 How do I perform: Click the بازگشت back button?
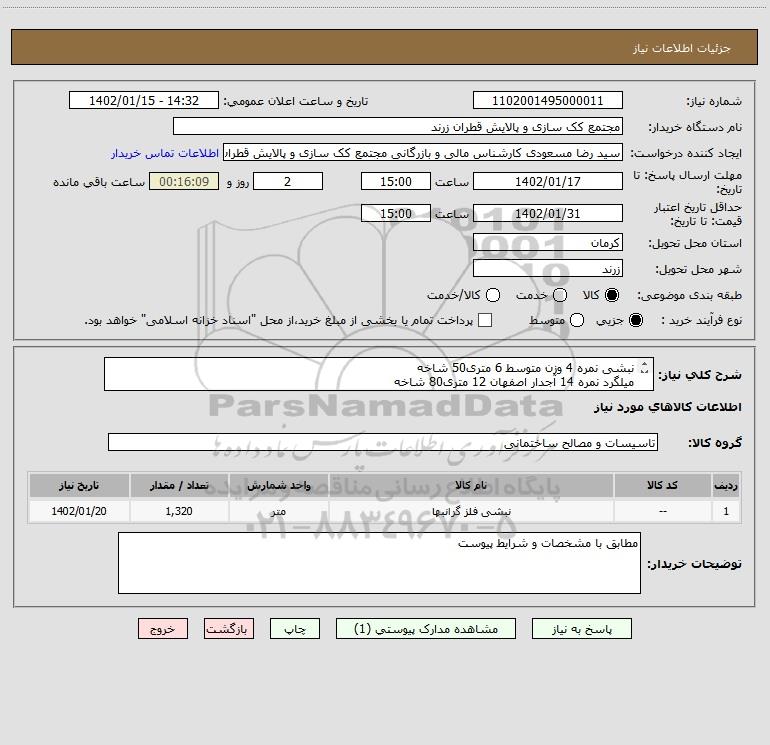[229, 629]
